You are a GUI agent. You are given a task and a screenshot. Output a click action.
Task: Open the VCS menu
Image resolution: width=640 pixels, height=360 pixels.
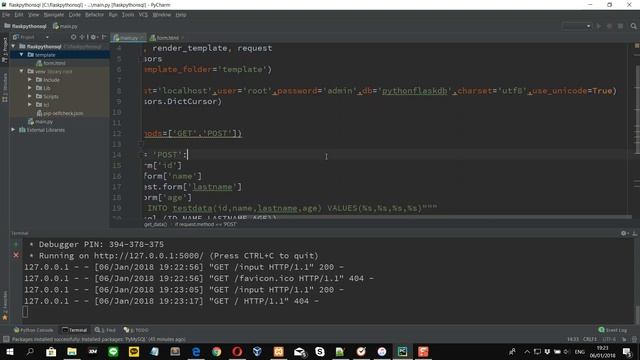tap(143, 15)
